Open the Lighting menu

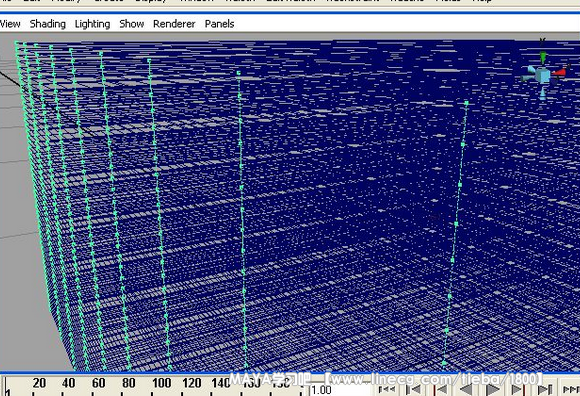(x=92, y=24)
